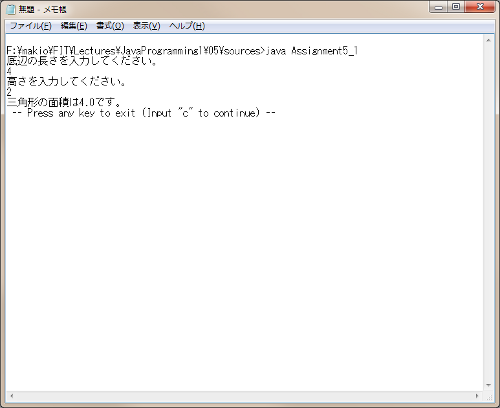
Task: Maximize the Notepad window
Action: [456, 7]
